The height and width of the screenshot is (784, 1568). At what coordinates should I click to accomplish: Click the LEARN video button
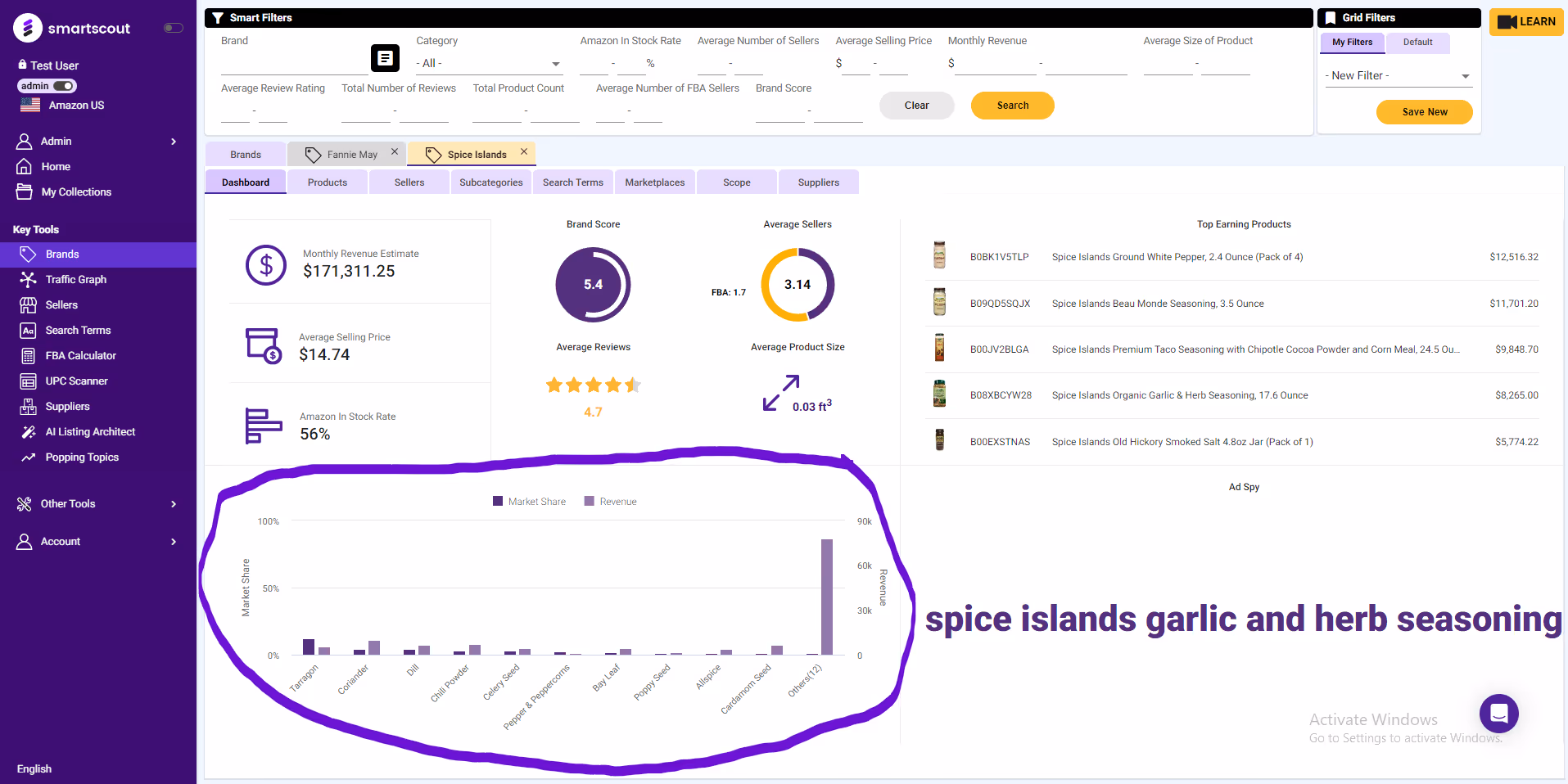tap(1526, 22)
